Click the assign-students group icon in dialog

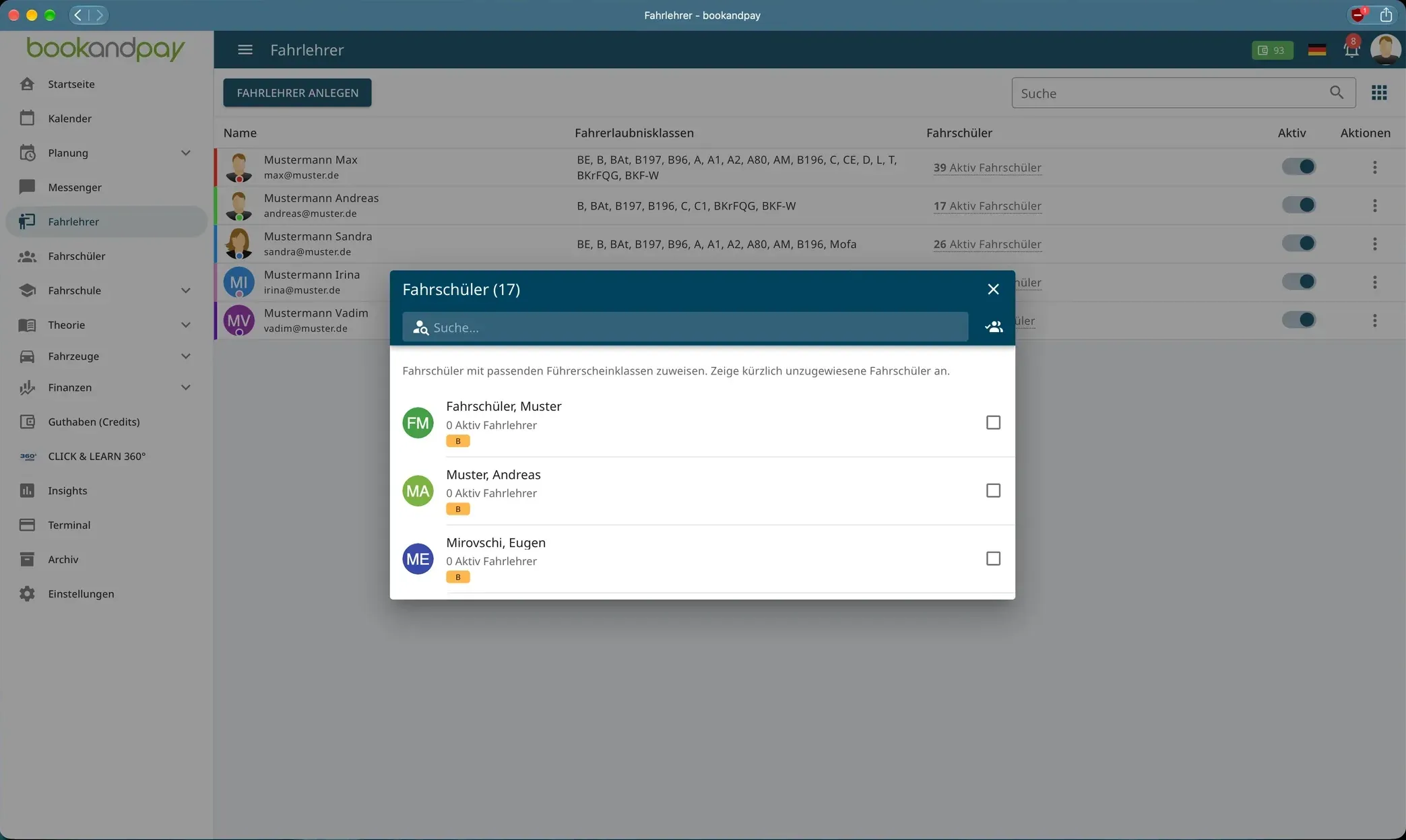coord(994,327)
